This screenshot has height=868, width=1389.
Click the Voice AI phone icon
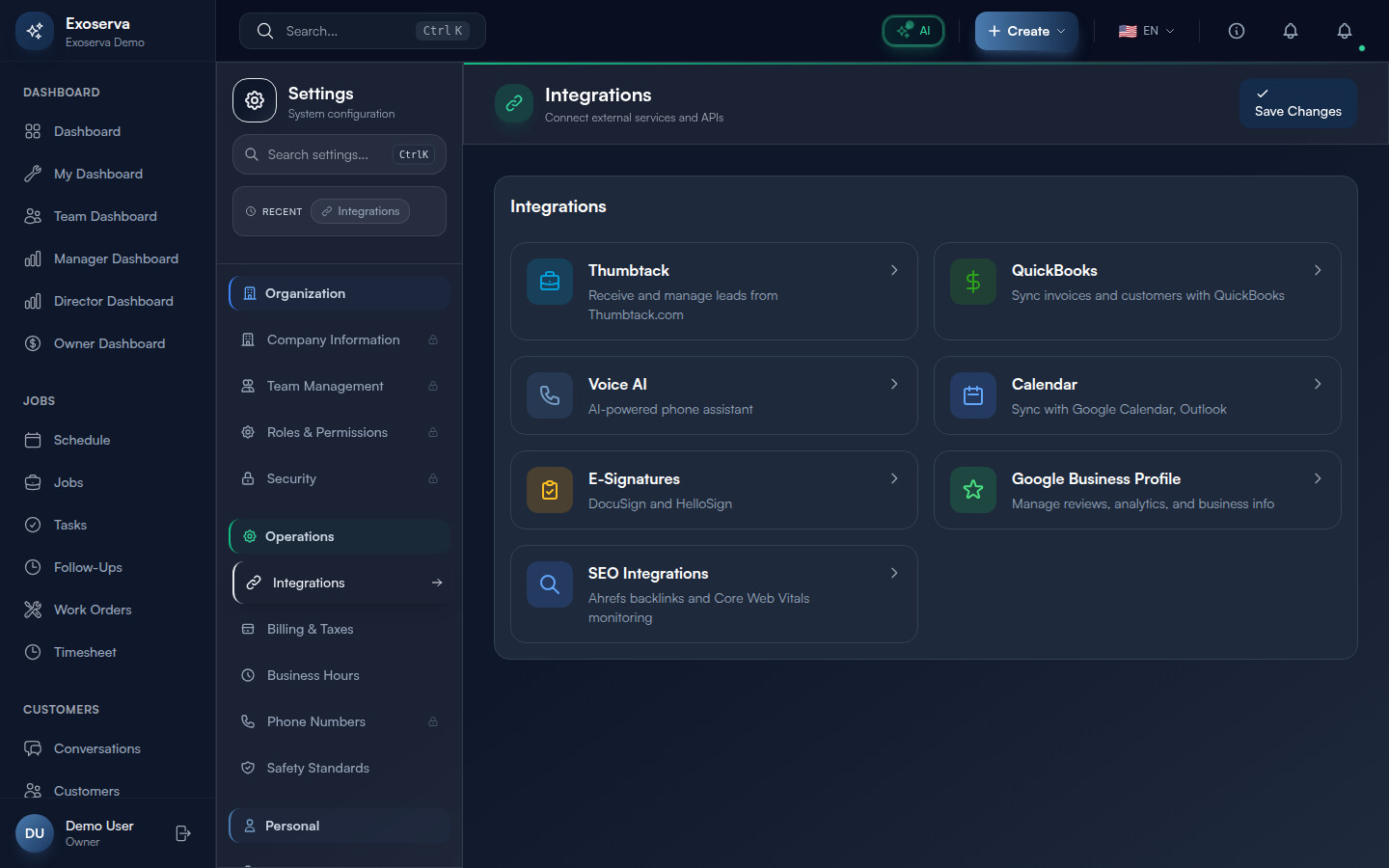tap(550, 395)
